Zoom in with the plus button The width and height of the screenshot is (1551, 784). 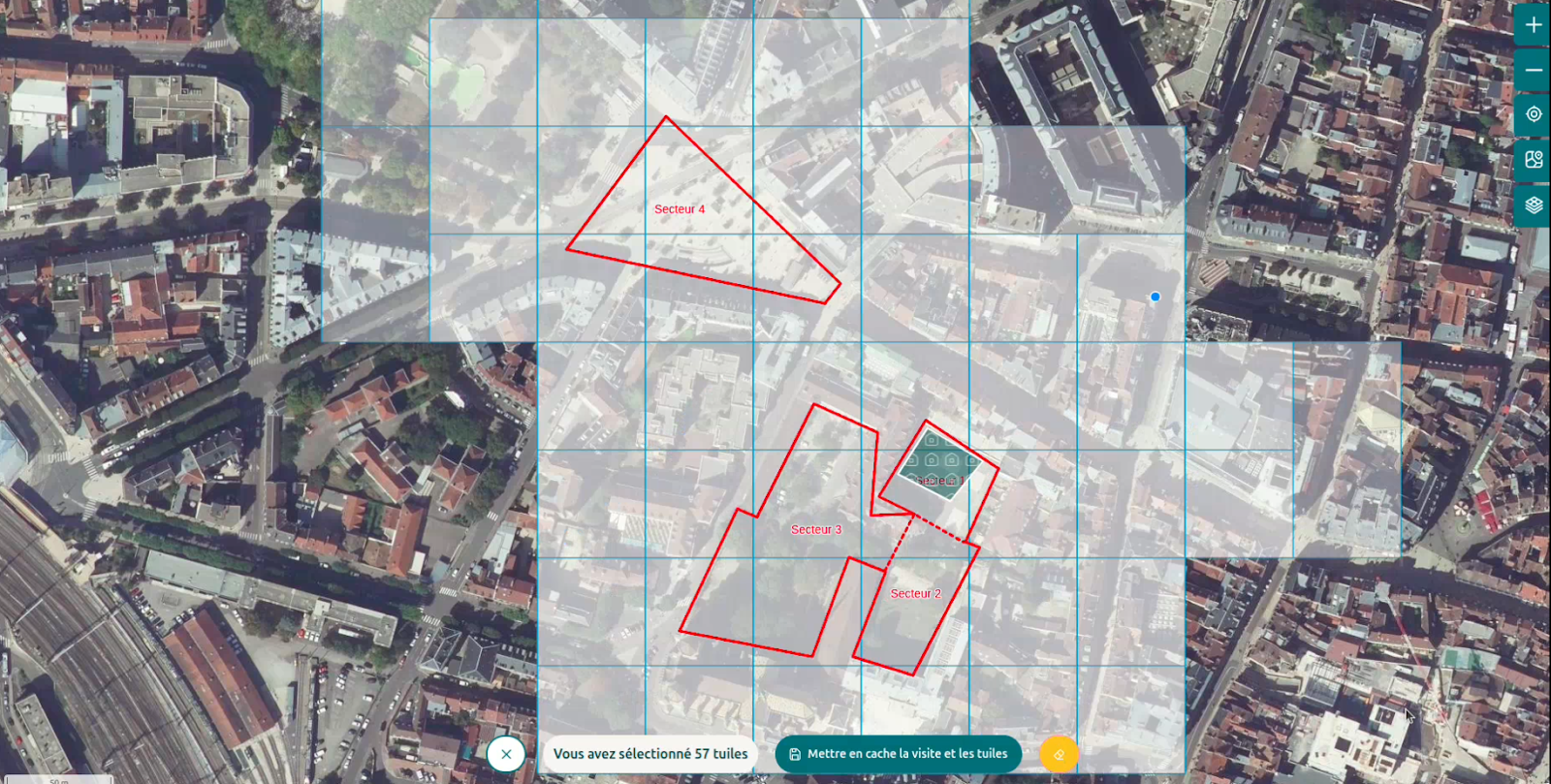click(1533, 25)
